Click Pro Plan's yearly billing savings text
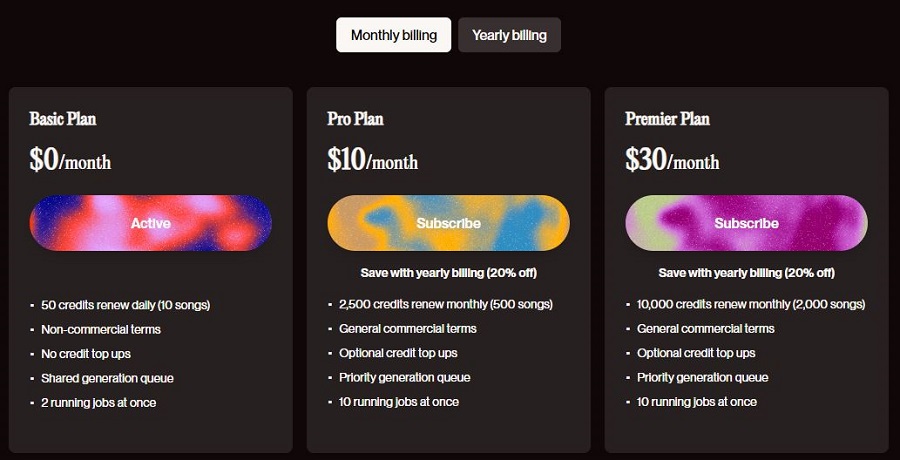900x460 pixels. pos(448,273)
